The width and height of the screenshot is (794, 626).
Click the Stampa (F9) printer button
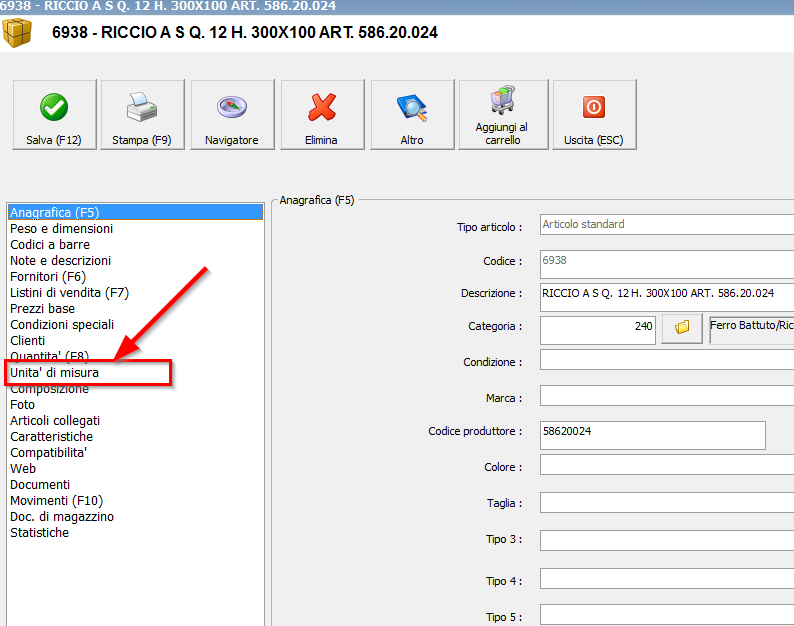click(x=142, y=114)
